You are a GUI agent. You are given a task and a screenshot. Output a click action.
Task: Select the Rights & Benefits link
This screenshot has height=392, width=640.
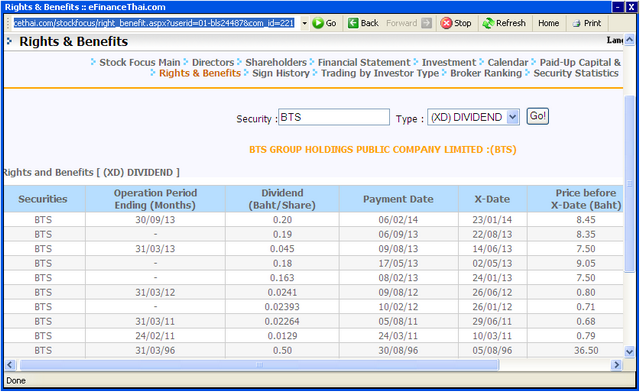pos(200,73)
